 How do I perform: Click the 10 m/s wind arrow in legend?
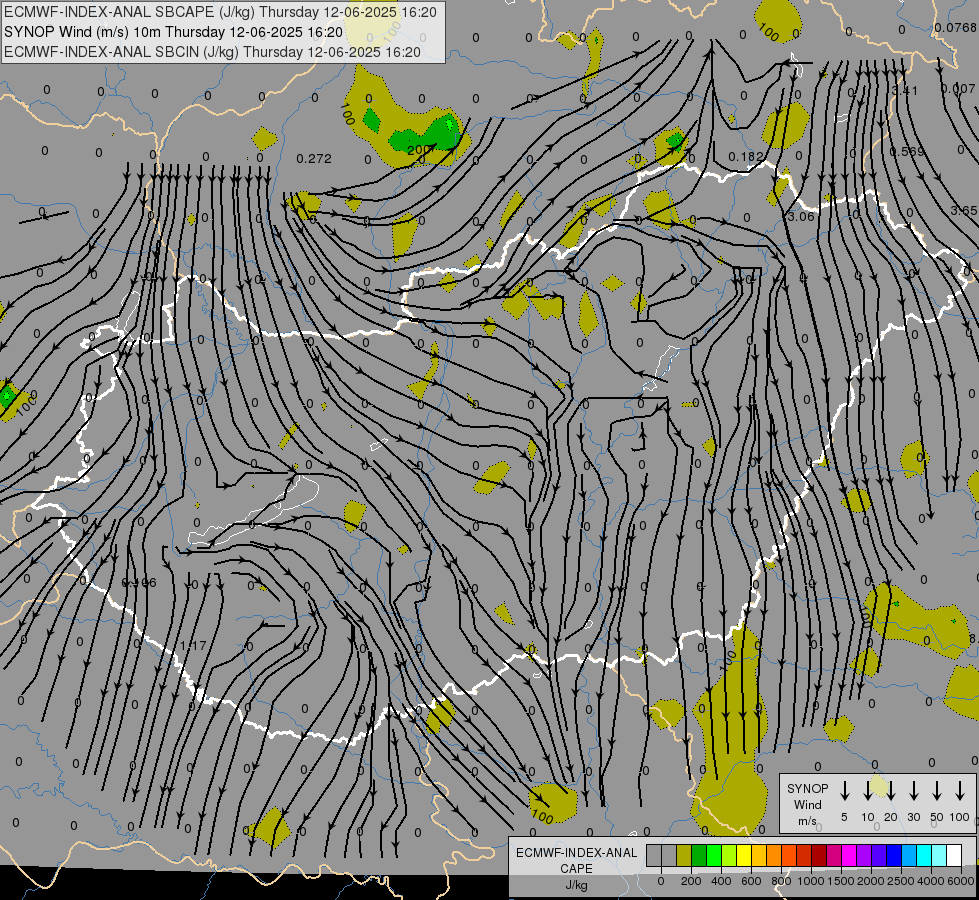pyautogui.click(x=868, y=791)
